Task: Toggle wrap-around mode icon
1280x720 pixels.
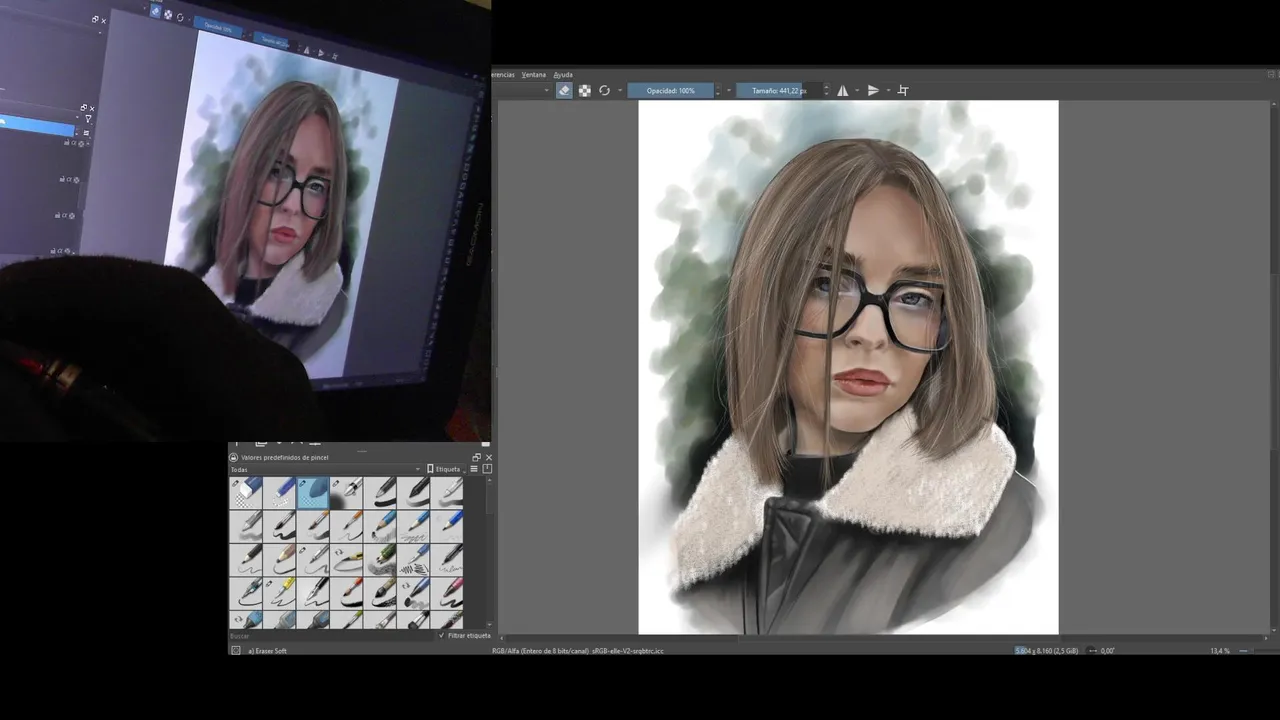Action: tap(903, 90)
